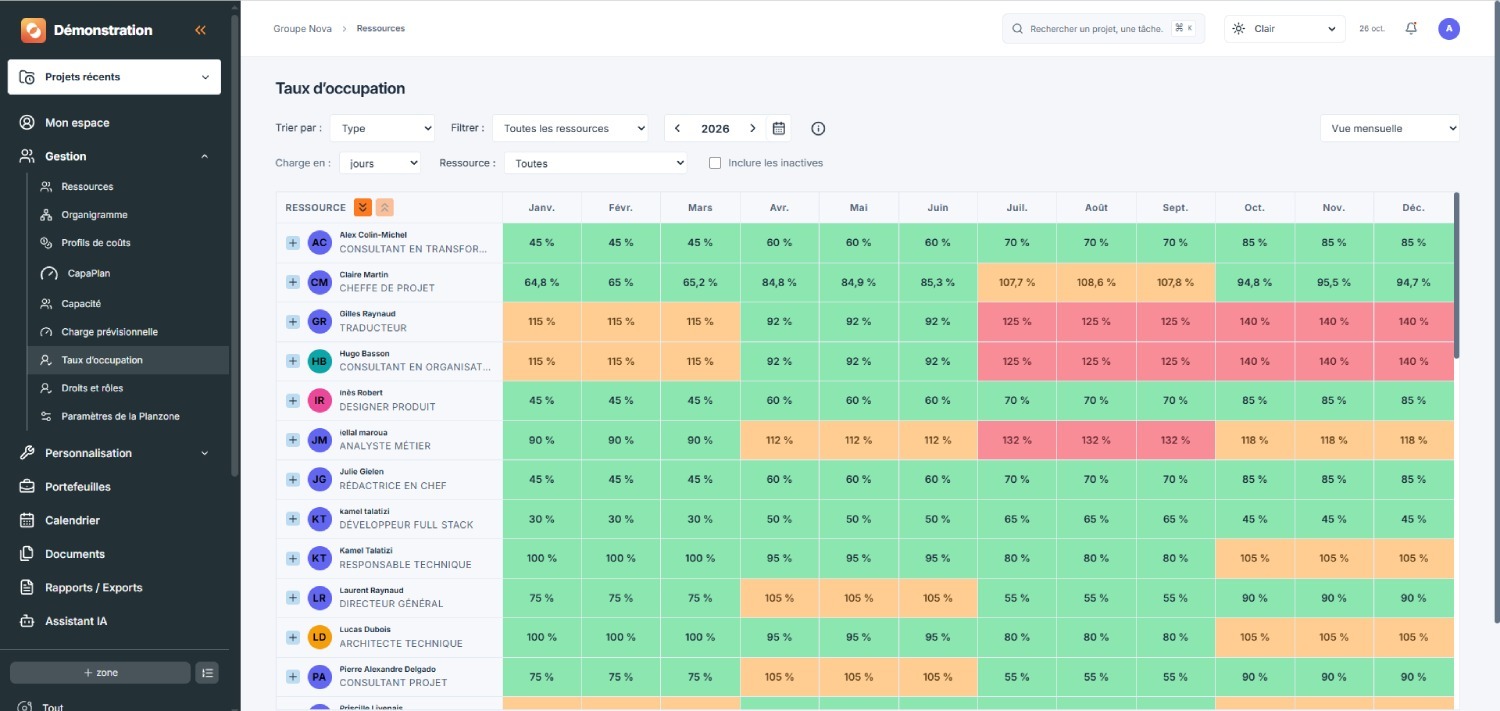
Task: Open the user avatar A menu
Action: (x=1449, y=29)
